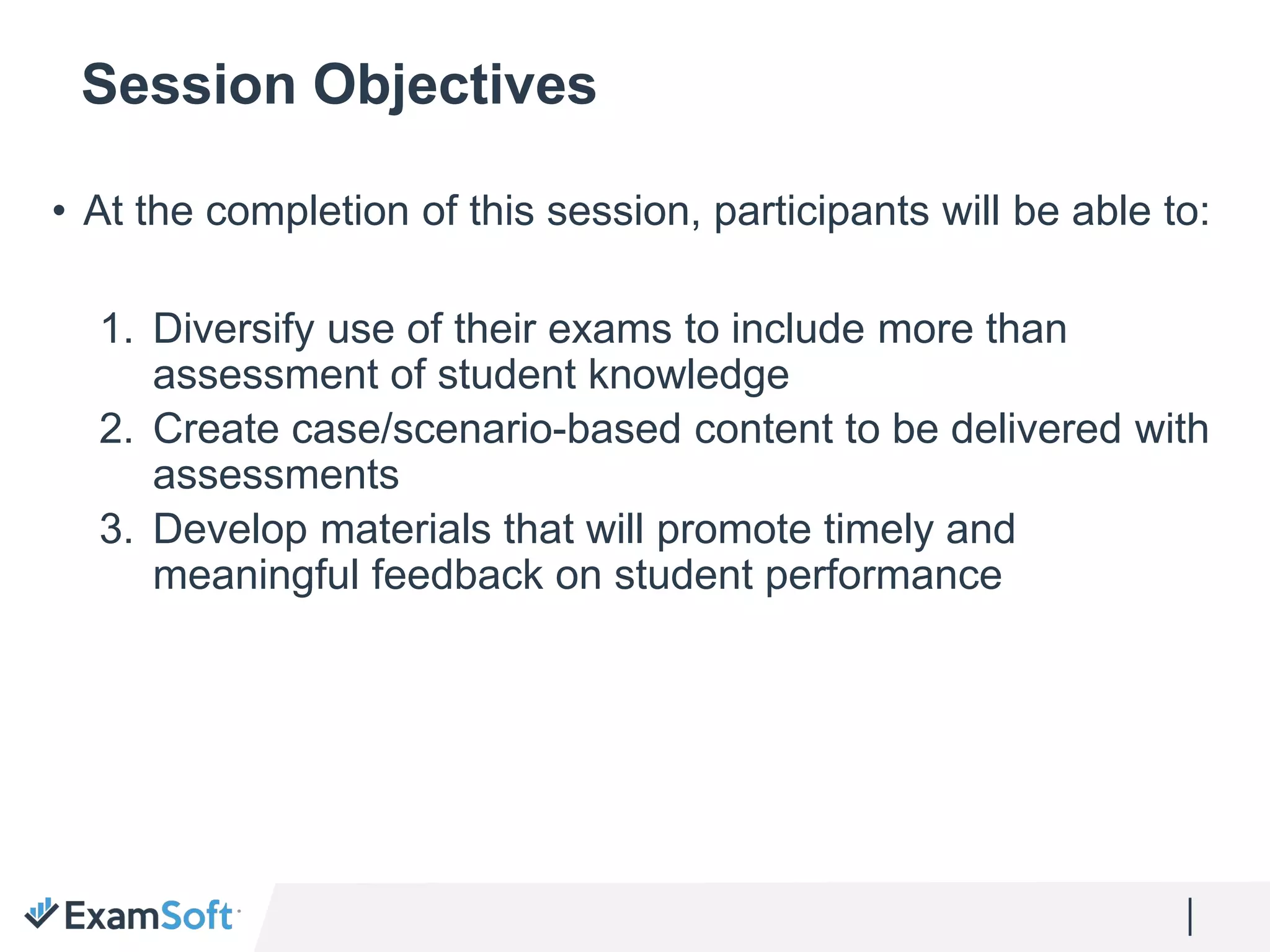Click 'assessment of student knowledge' text
Viewport: 1270px width, 952px height.
click(x=471, y=375)
